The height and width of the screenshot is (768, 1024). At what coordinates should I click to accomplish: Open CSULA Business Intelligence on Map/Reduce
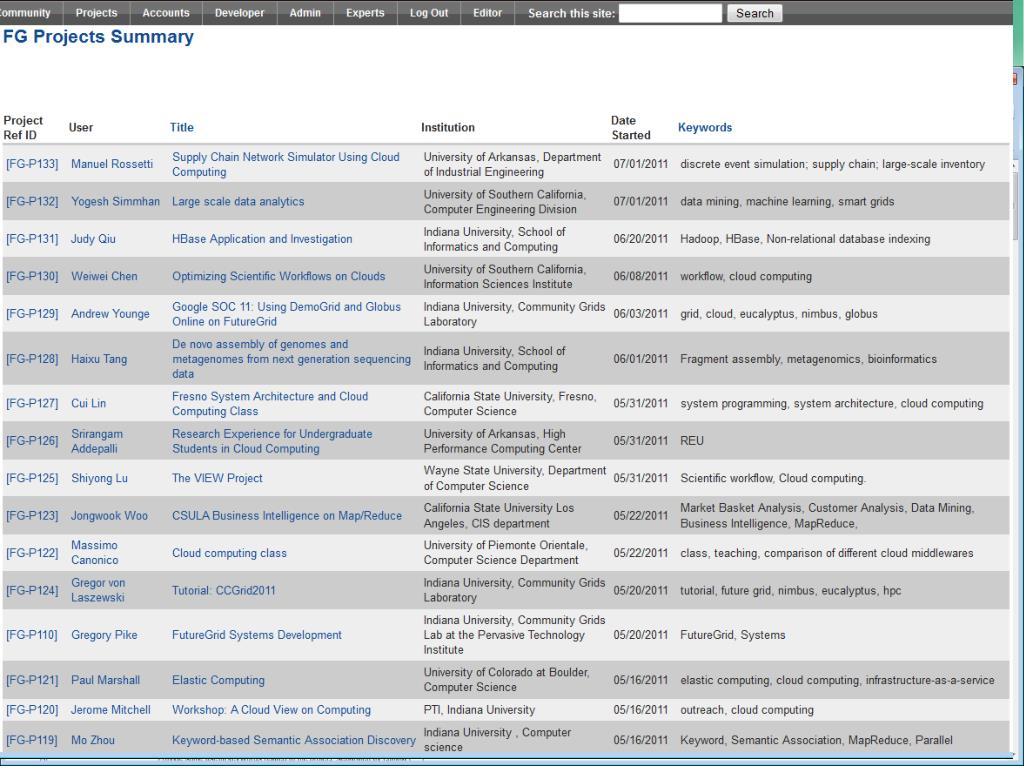pos(287,516)
